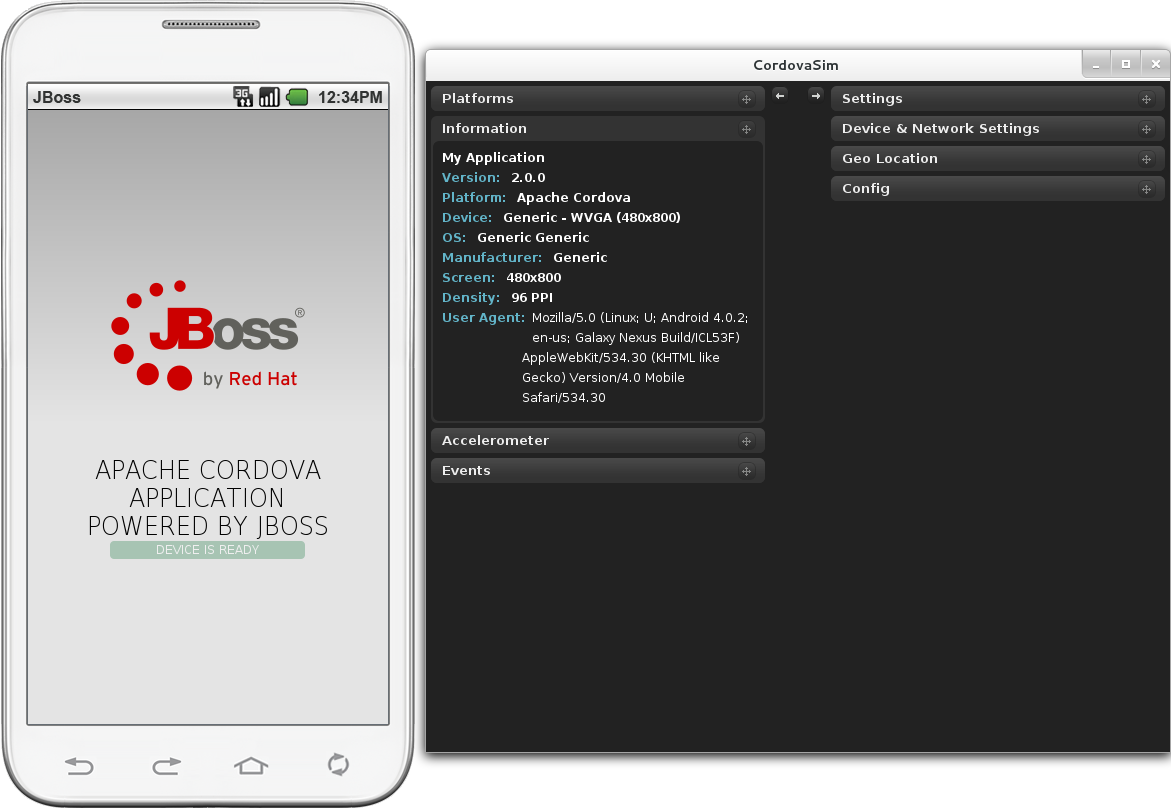Image resolution: width=1171 pixels, height=808 pixels.
Task: Click move handle on Device & Network Settings
Action: coord(1146,129)
